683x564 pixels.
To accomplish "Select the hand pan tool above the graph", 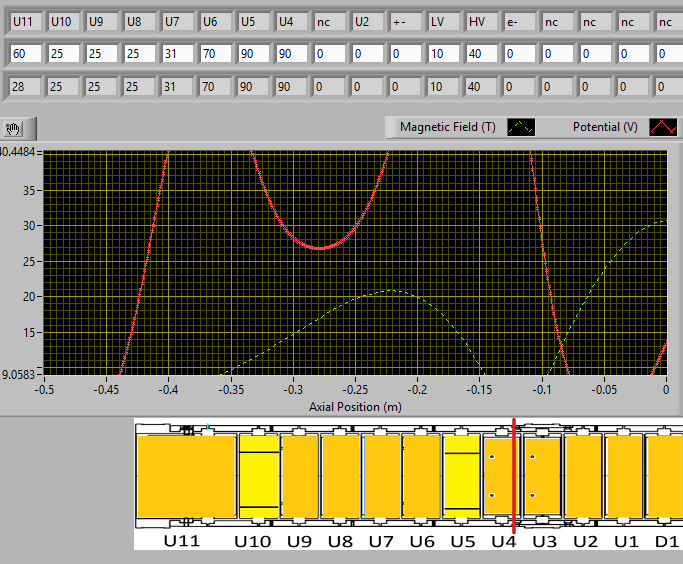I will point(15,128).
